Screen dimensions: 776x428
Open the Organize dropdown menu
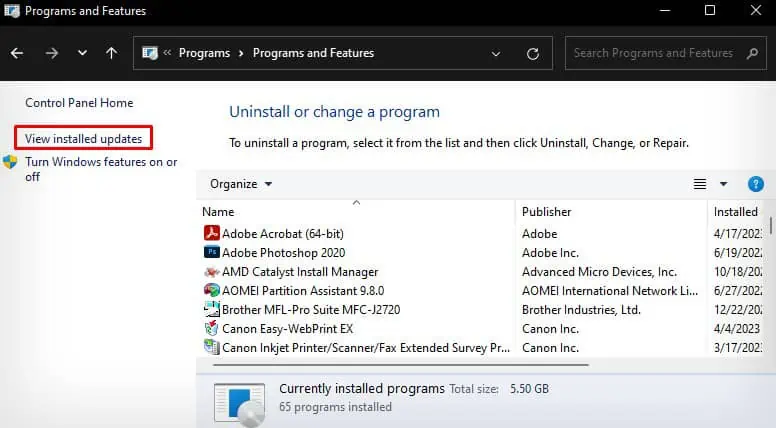241,184
